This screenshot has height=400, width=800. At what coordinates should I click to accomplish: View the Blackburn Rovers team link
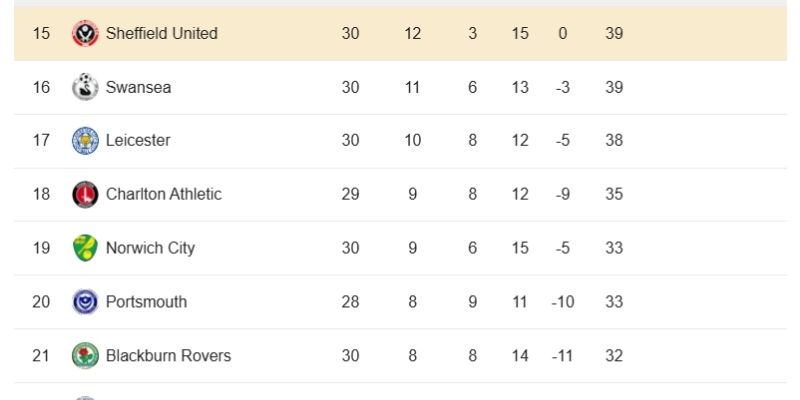[x=168, y=356]
